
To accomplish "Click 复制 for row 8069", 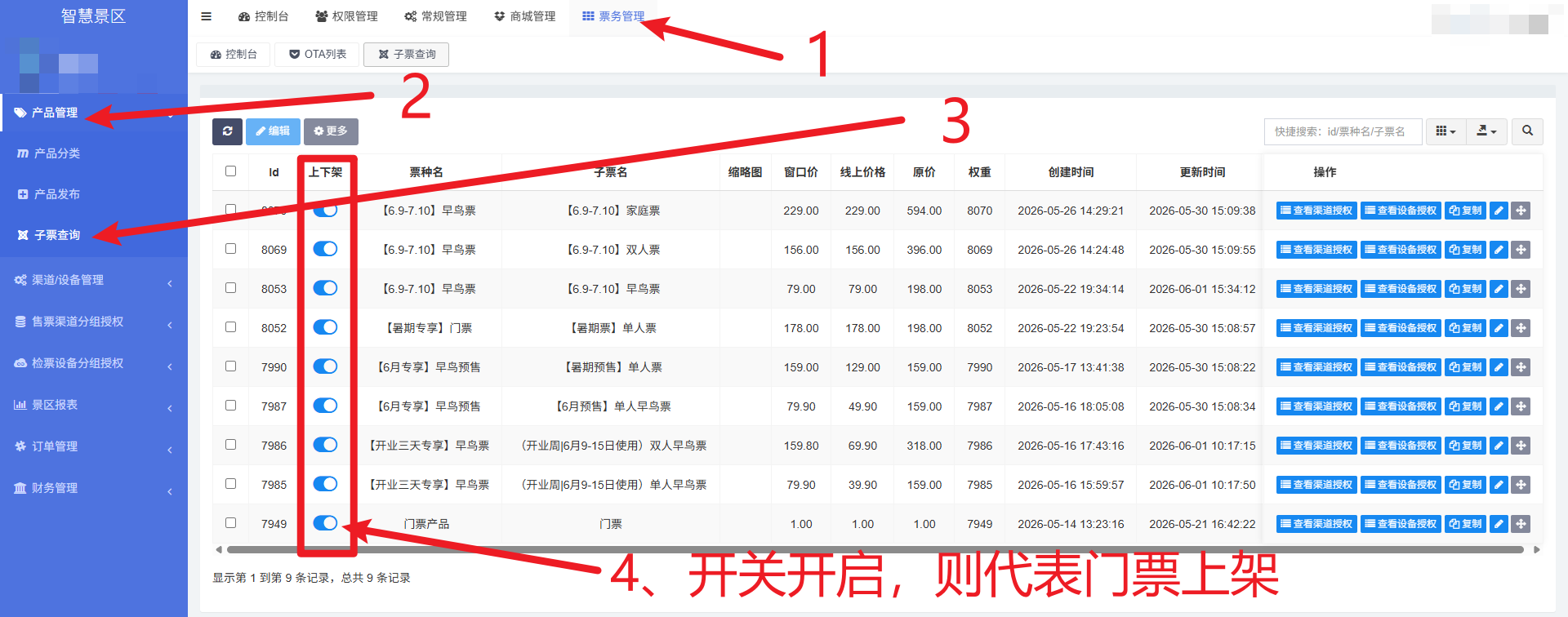I will click(x=1465, y=250).
